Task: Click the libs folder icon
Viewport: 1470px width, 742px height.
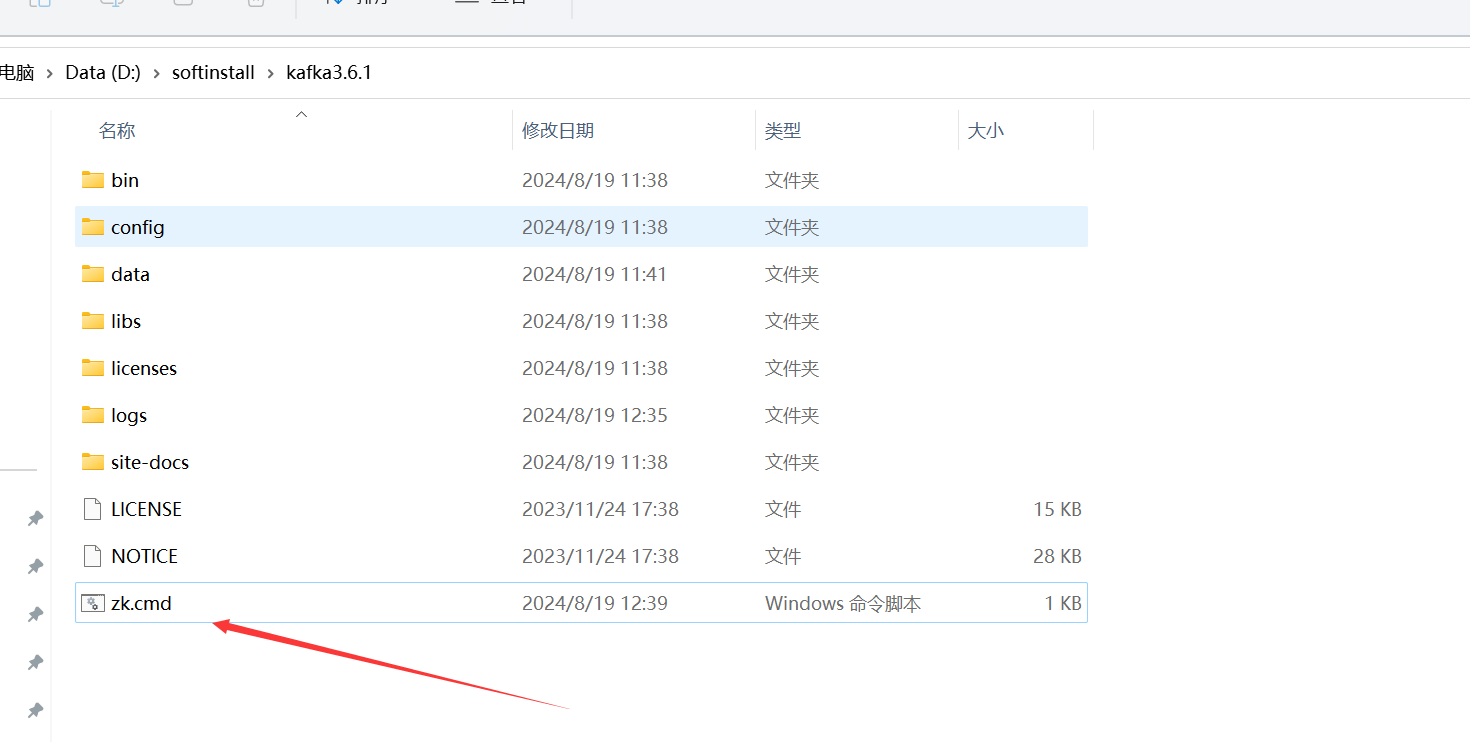Action: pos(93,321)
